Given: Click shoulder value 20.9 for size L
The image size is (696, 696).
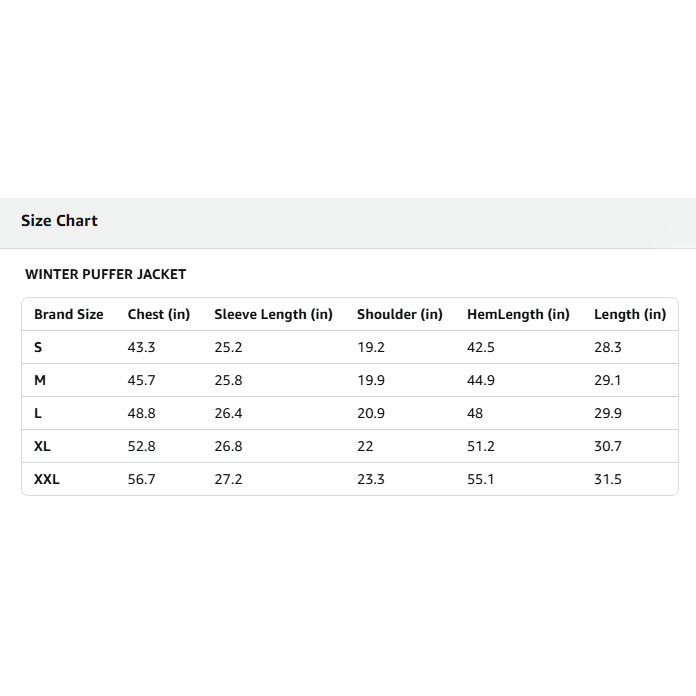Looking at the screenshot, I should (371, 413).
